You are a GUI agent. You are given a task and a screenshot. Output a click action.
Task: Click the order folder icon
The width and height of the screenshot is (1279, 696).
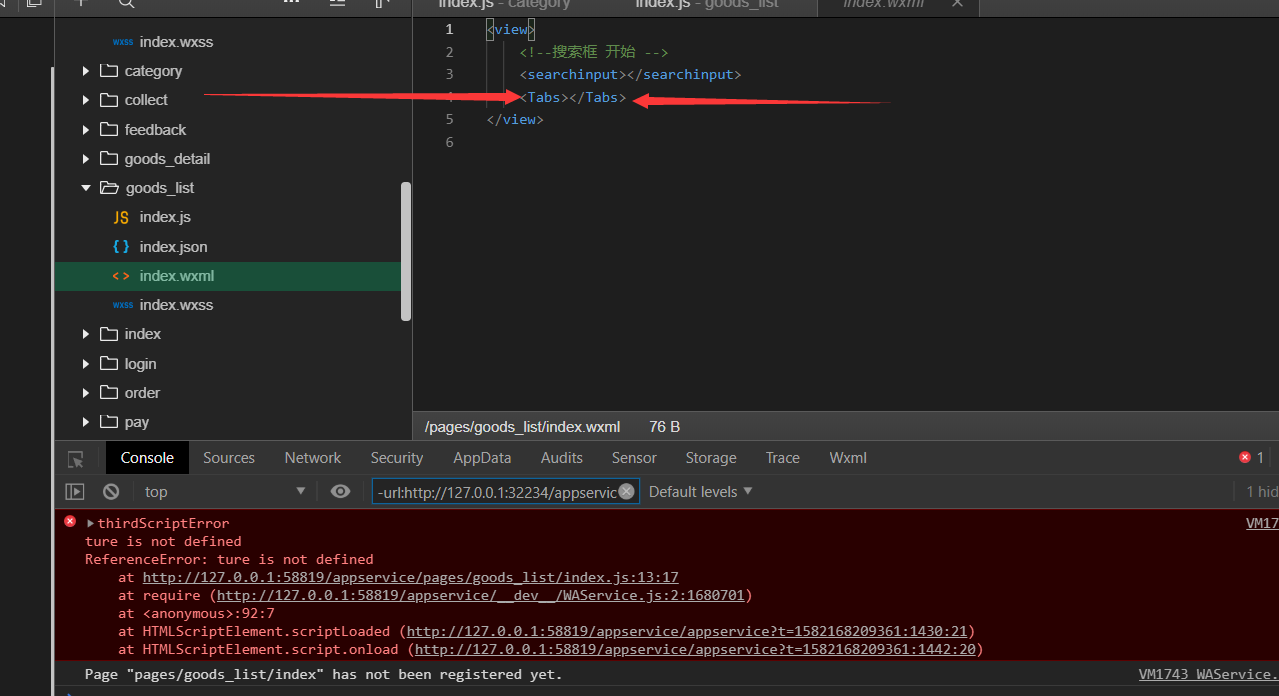tap(109, 393)
